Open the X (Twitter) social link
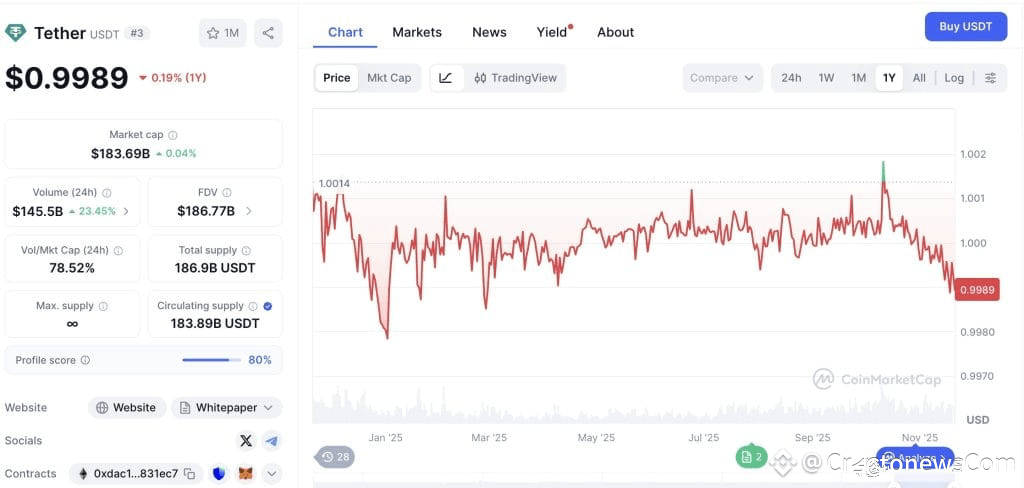1024x488 pixels. point(246,440)
